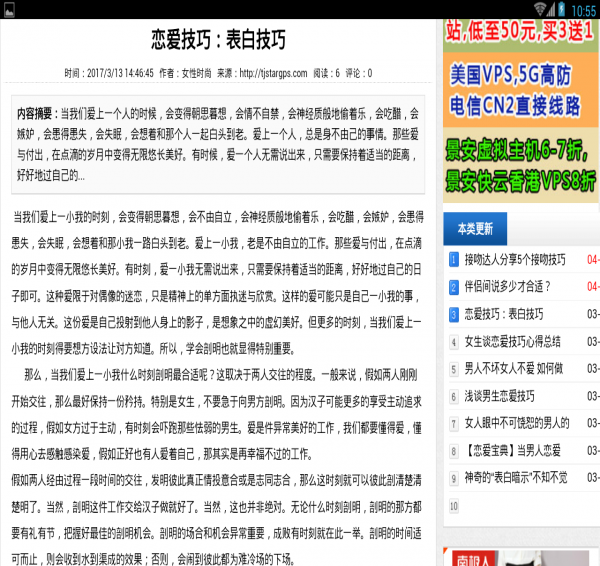Image resolution: width=600 pixels, height=566 pixels.
Task: Open article 女生谈恋爱技巧心得总结
Action: point(512,341)
